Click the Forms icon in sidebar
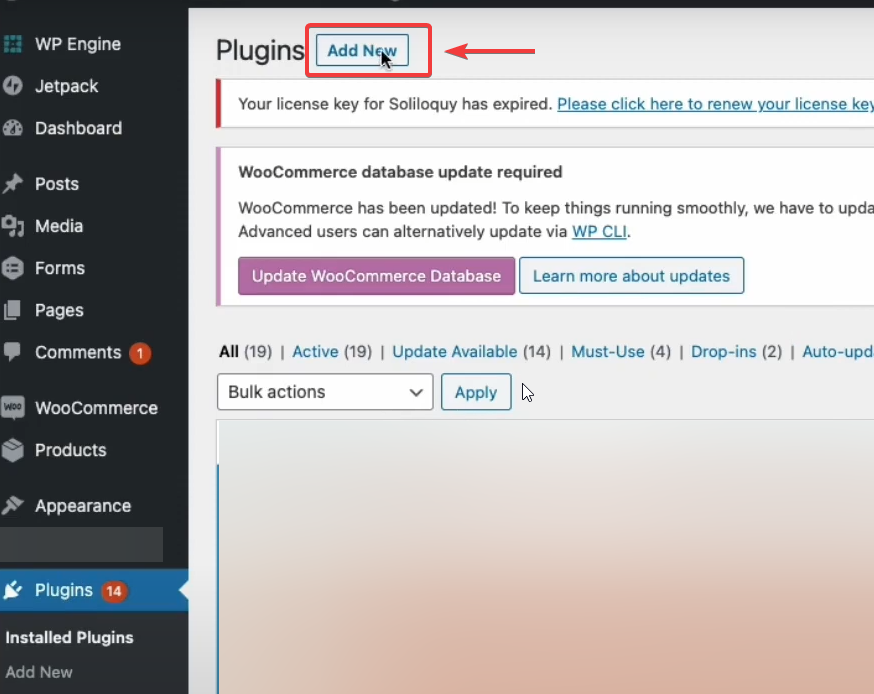This screenshot has height=694, width=874. point(12,268)
